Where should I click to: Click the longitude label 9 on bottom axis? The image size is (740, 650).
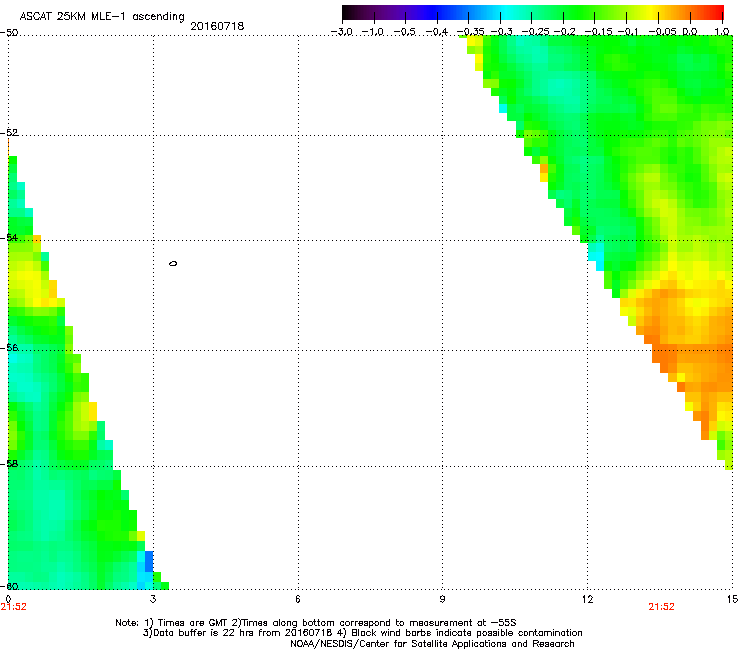442,599
